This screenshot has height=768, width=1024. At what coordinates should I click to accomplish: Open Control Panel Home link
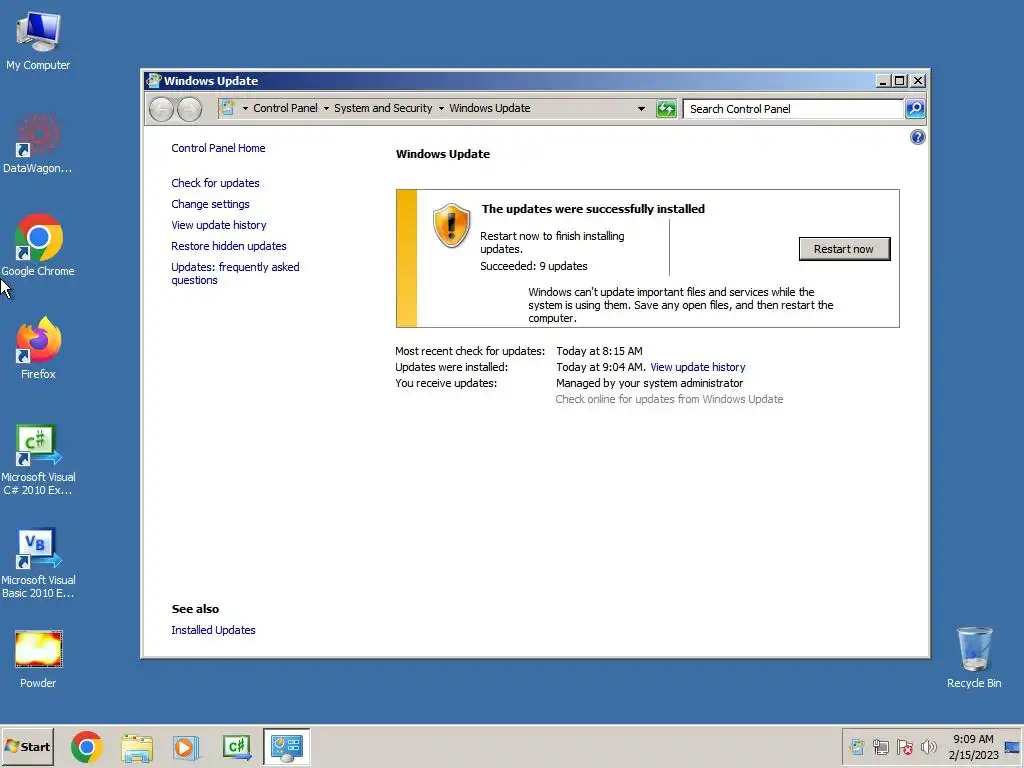[x=218, y=148]
